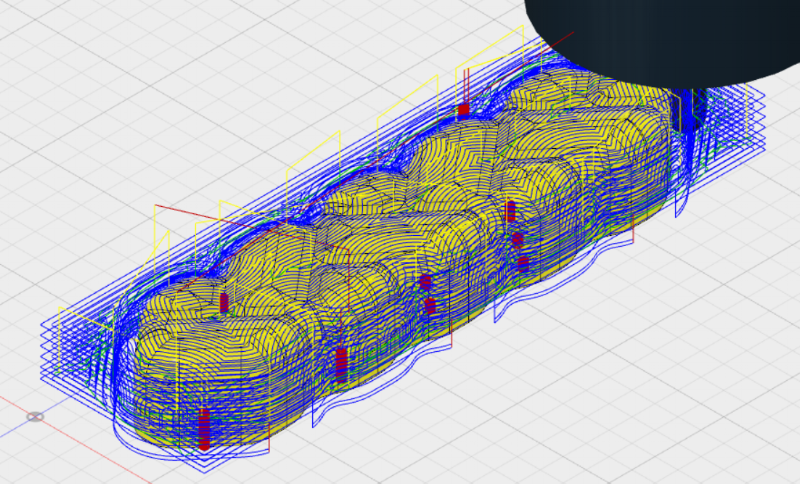Select the blue cutter shaft beneath the holder
The width and height of the screenshot is (800, 484).
tap(687, 110)
